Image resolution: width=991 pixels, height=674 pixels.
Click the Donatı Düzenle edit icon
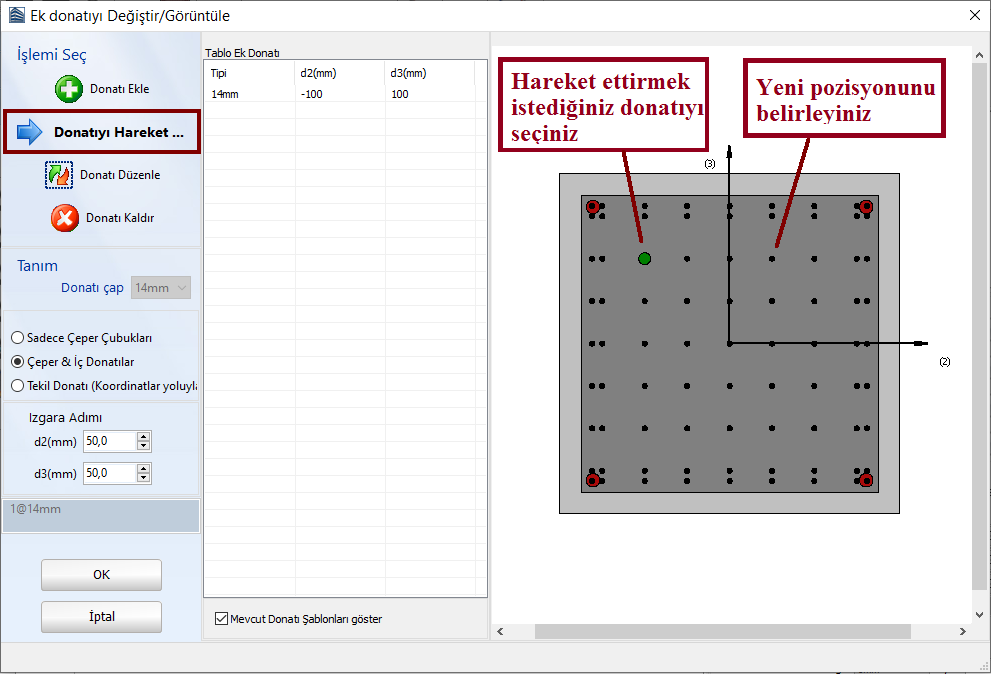60,175
